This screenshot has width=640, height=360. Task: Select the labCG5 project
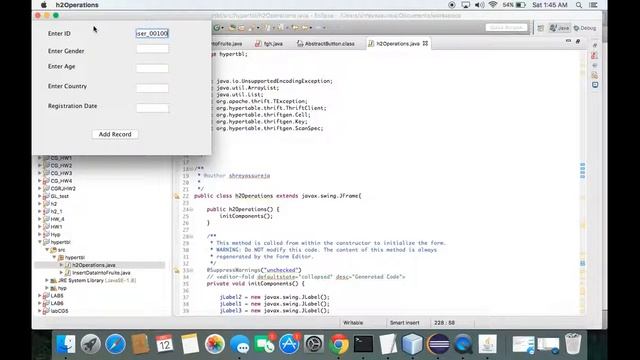60,311
